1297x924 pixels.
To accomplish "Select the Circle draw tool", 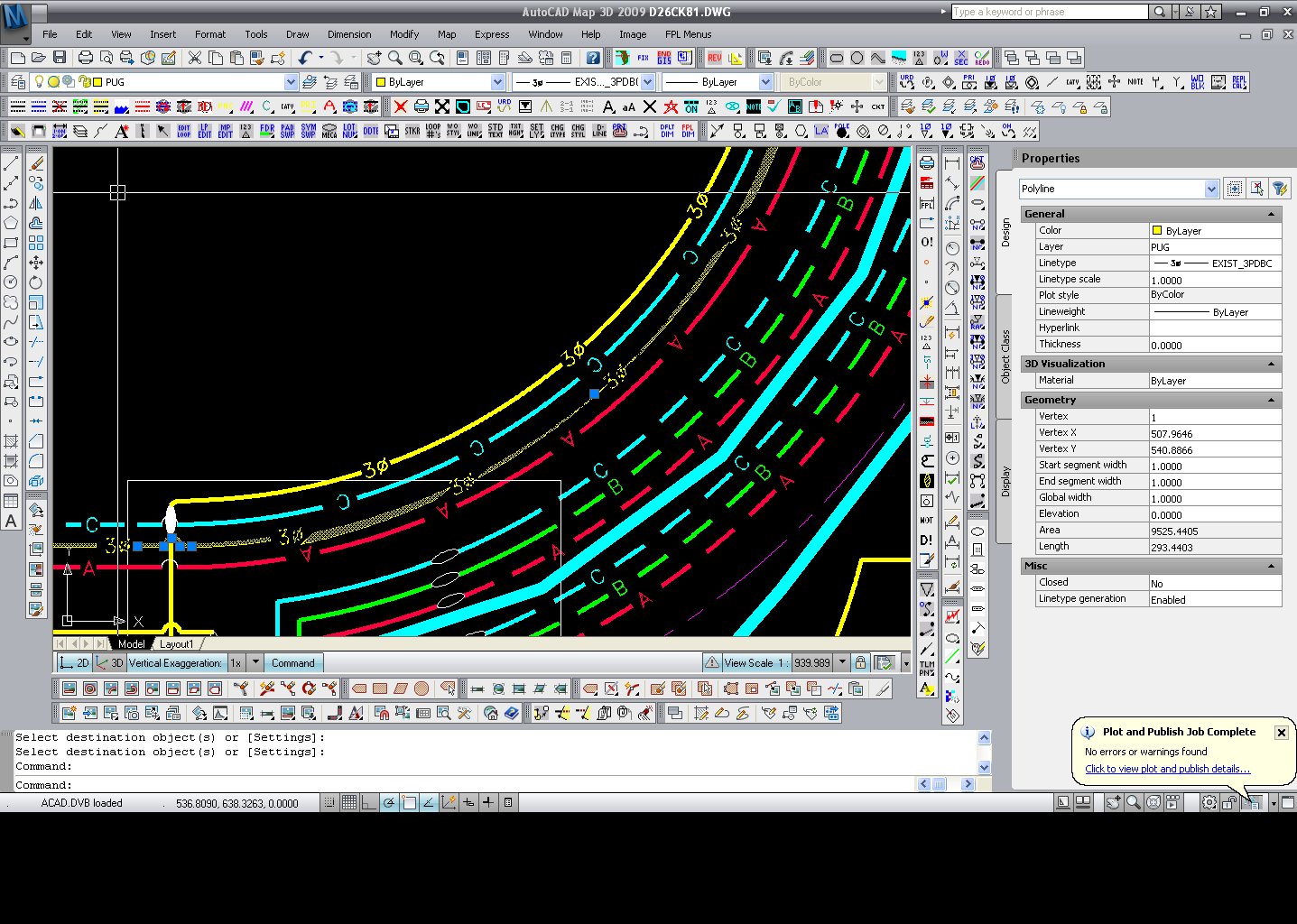I will 11,282.
